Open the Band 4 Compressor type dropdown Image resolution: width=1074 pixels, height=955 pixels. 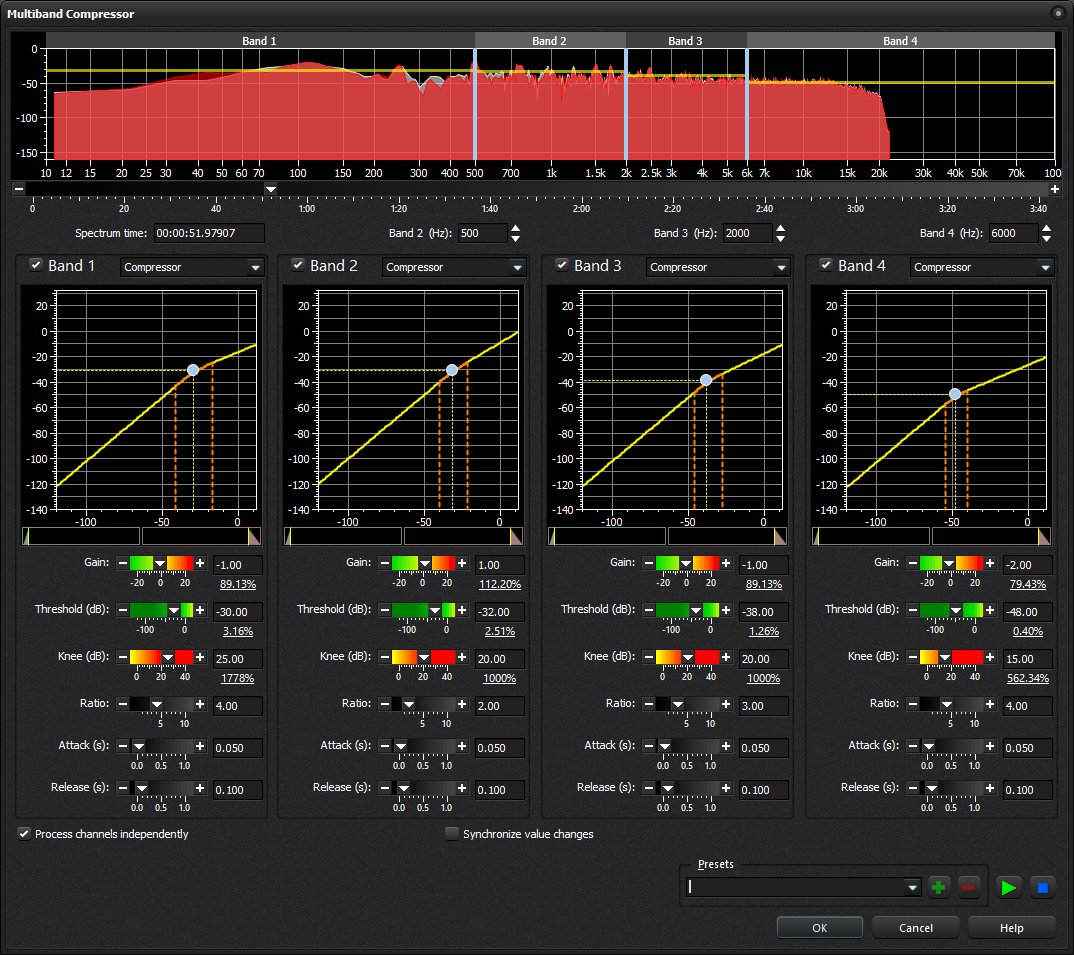[981, 267]
